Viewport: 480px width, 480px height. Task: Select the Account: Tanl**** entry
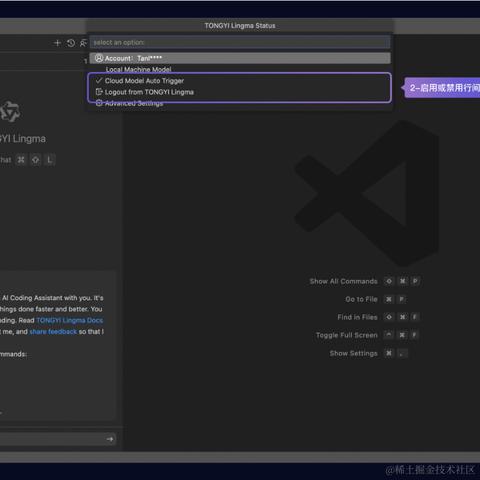[240, 58]
